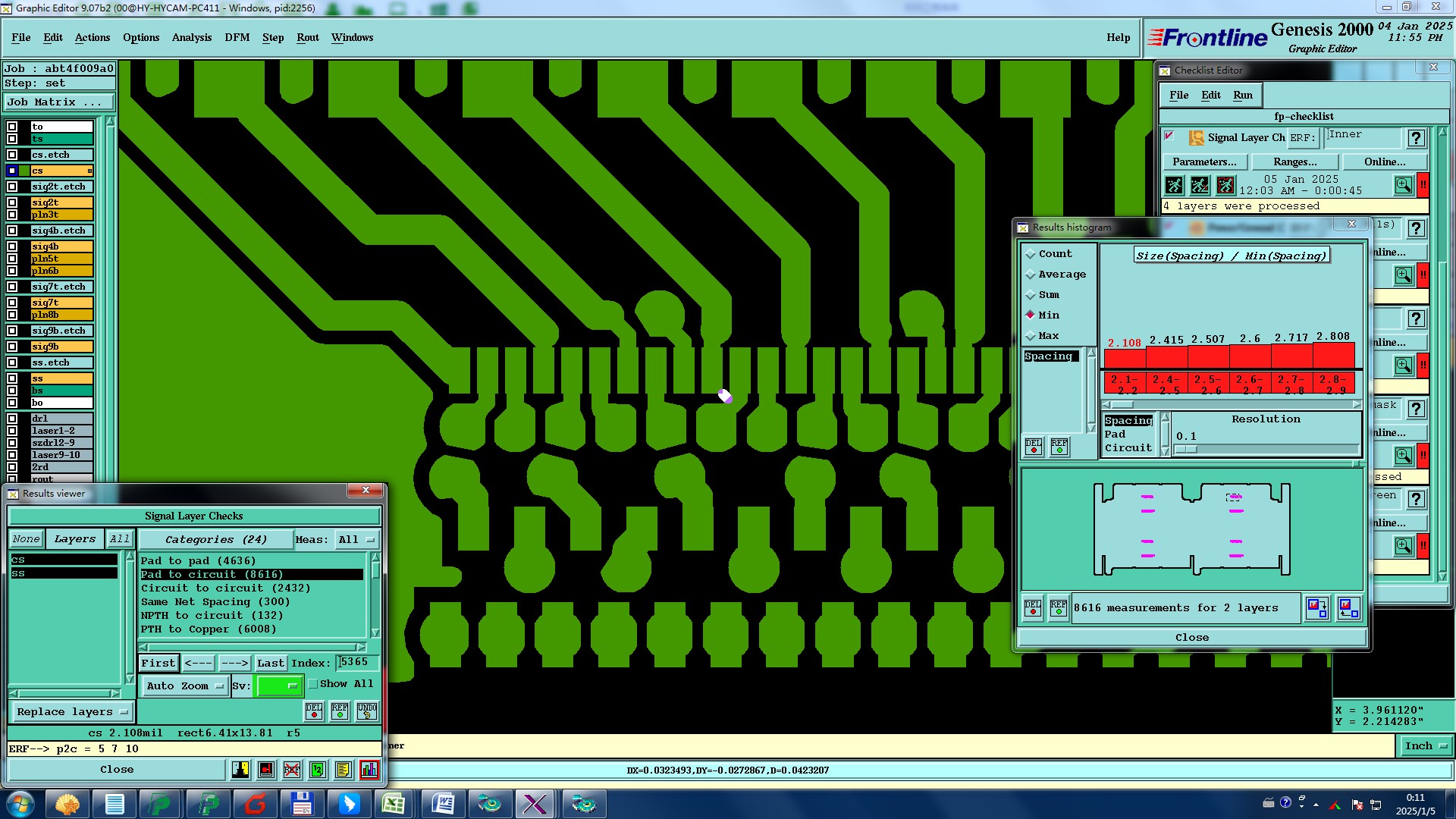Open the DFM menu

click(237, 37)
